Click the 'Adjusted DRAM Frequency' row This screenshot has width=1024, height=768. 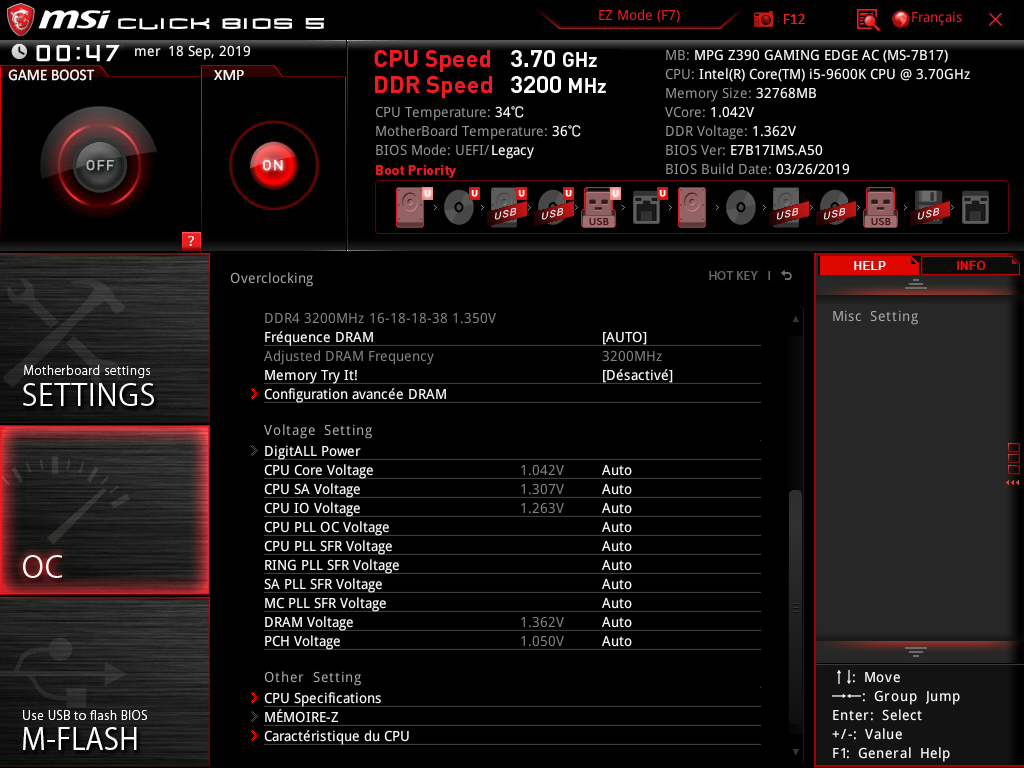(x=512, y=356)
